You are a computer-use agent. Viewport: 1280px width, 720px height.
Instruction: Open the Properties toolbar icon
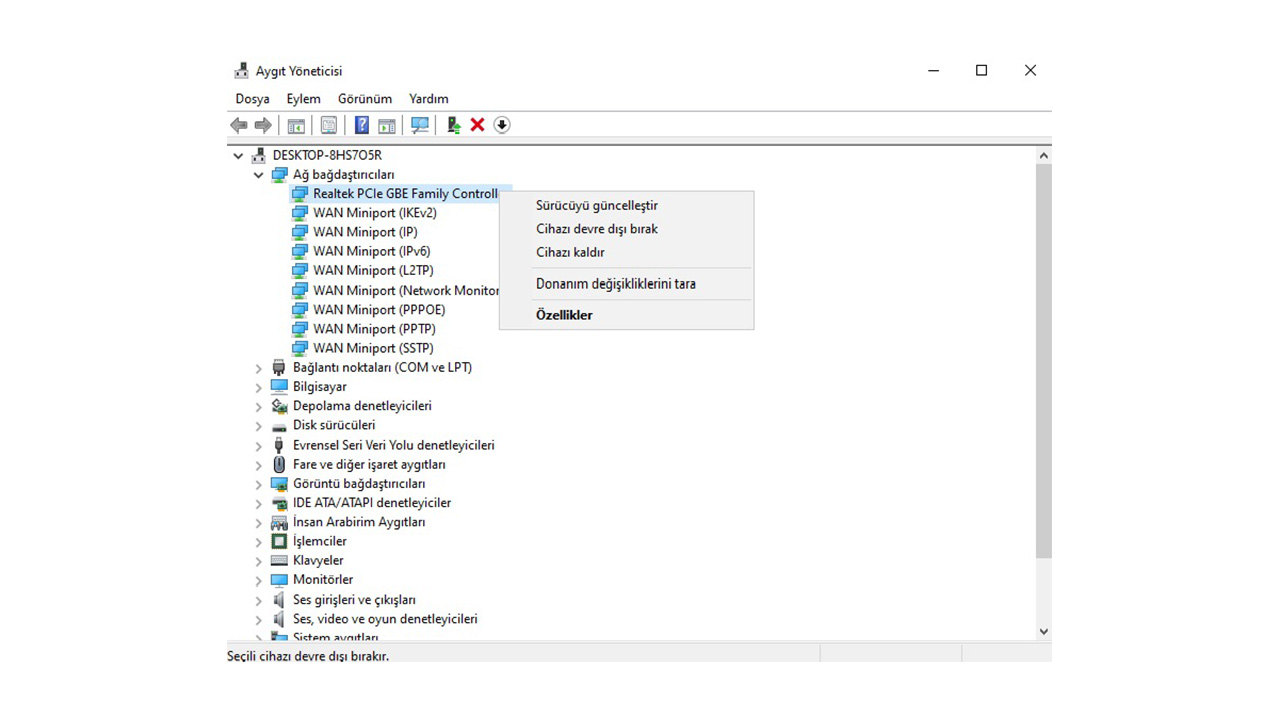(x=329, y=124)
